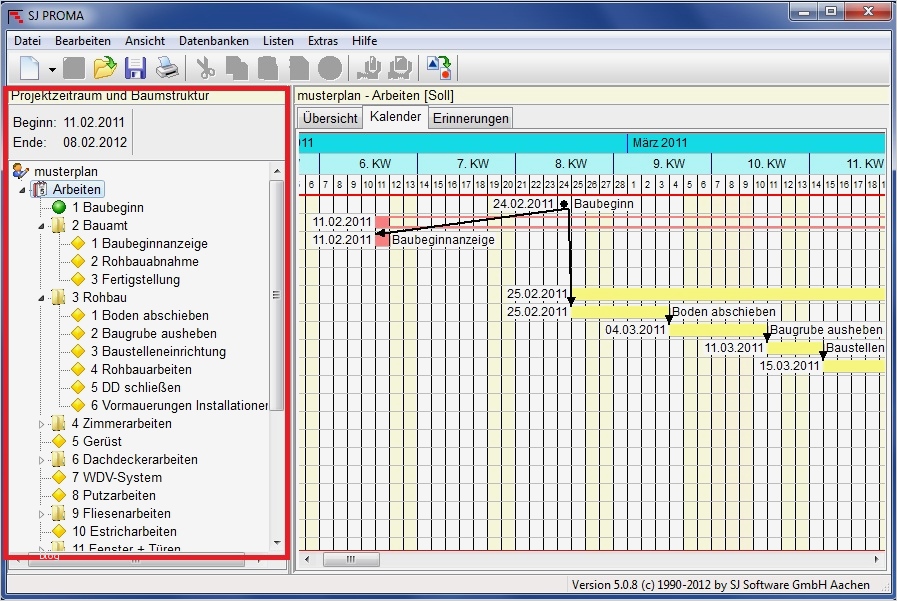Click the folder icon of 2 Bauamt
This screenshot has width=897, height=601.
[58, 225]
